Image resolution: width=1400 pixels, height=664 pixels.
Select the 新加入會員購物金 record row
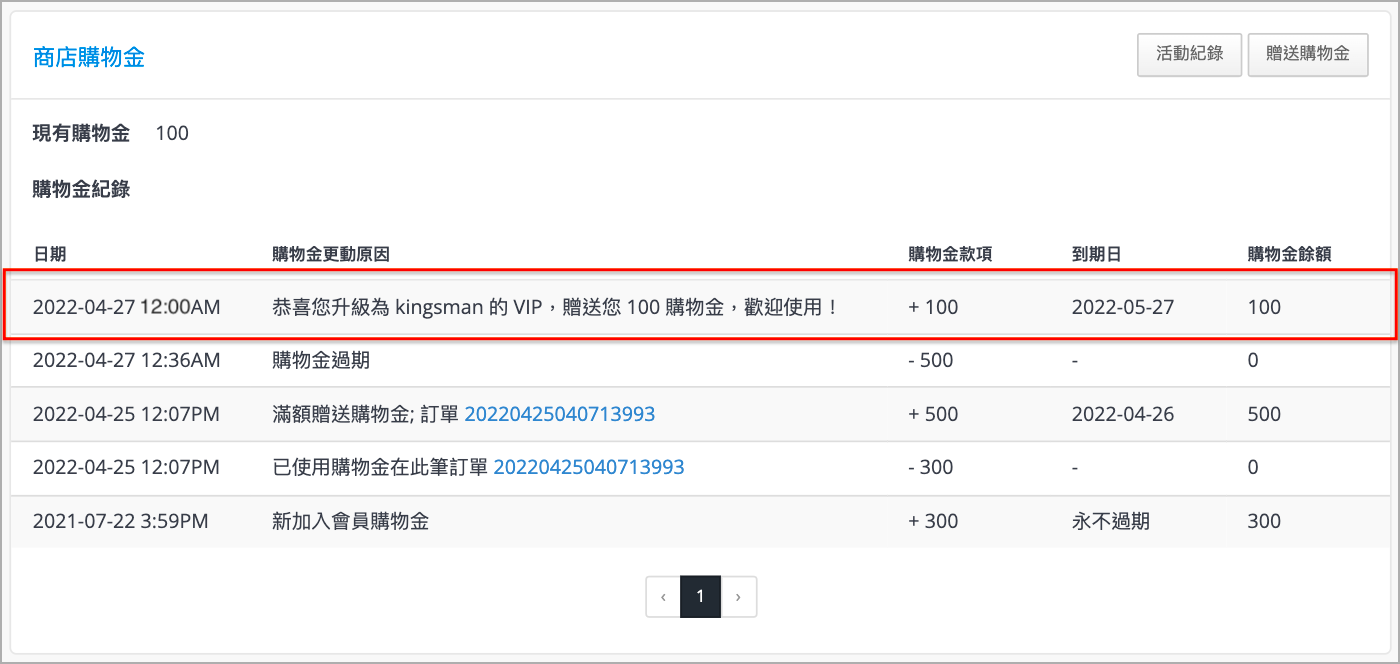(x=700, y=521)
